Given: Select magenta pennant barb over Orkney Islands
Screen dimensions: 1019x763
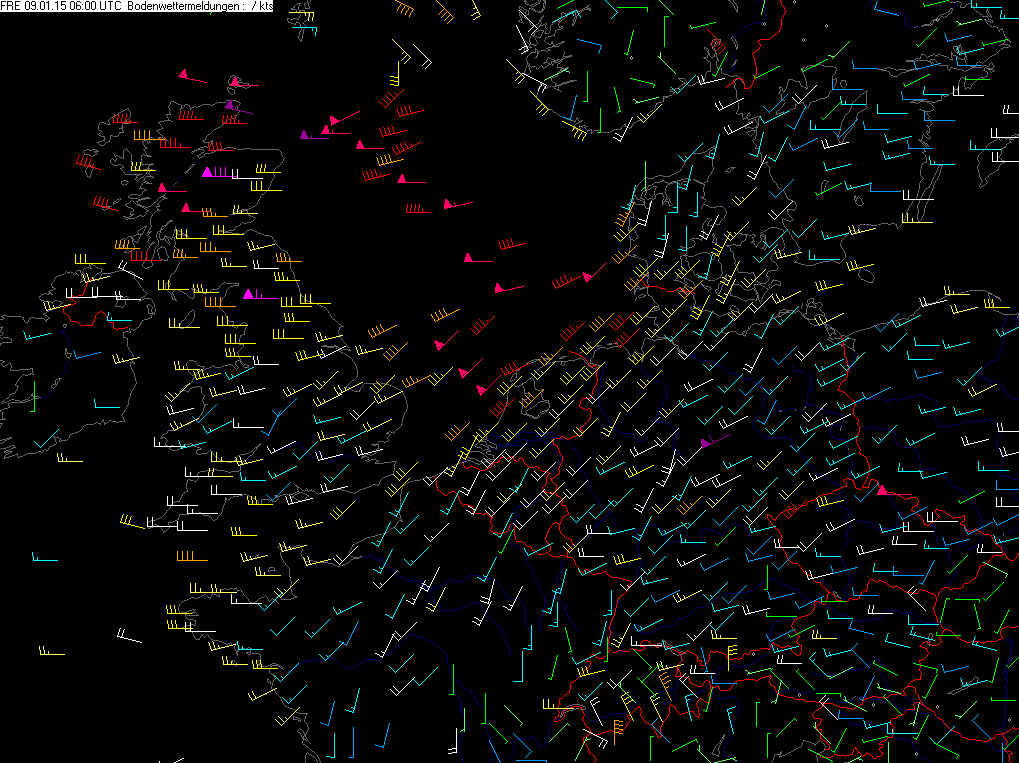Looking at the screenshot, I should pyautogui.click(x=244, y=83).
